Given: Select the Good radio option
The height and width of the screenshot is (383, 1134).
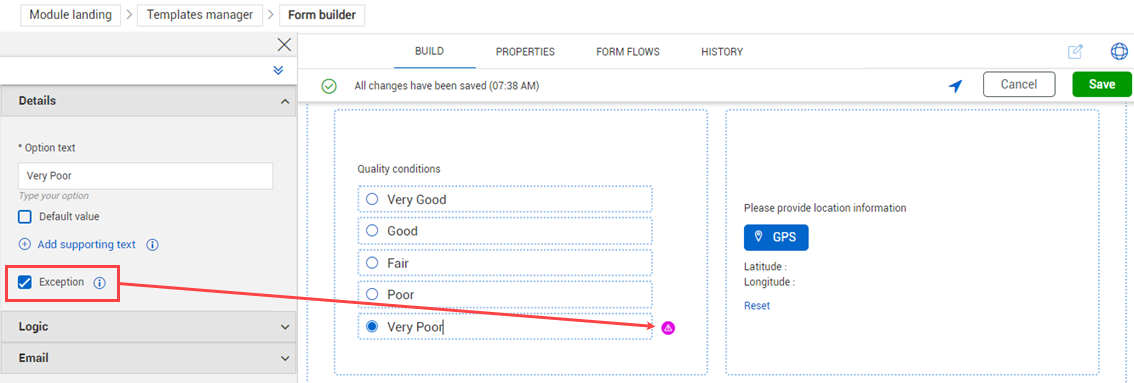Looking at the screenshot, I should (x=372, y=231).
